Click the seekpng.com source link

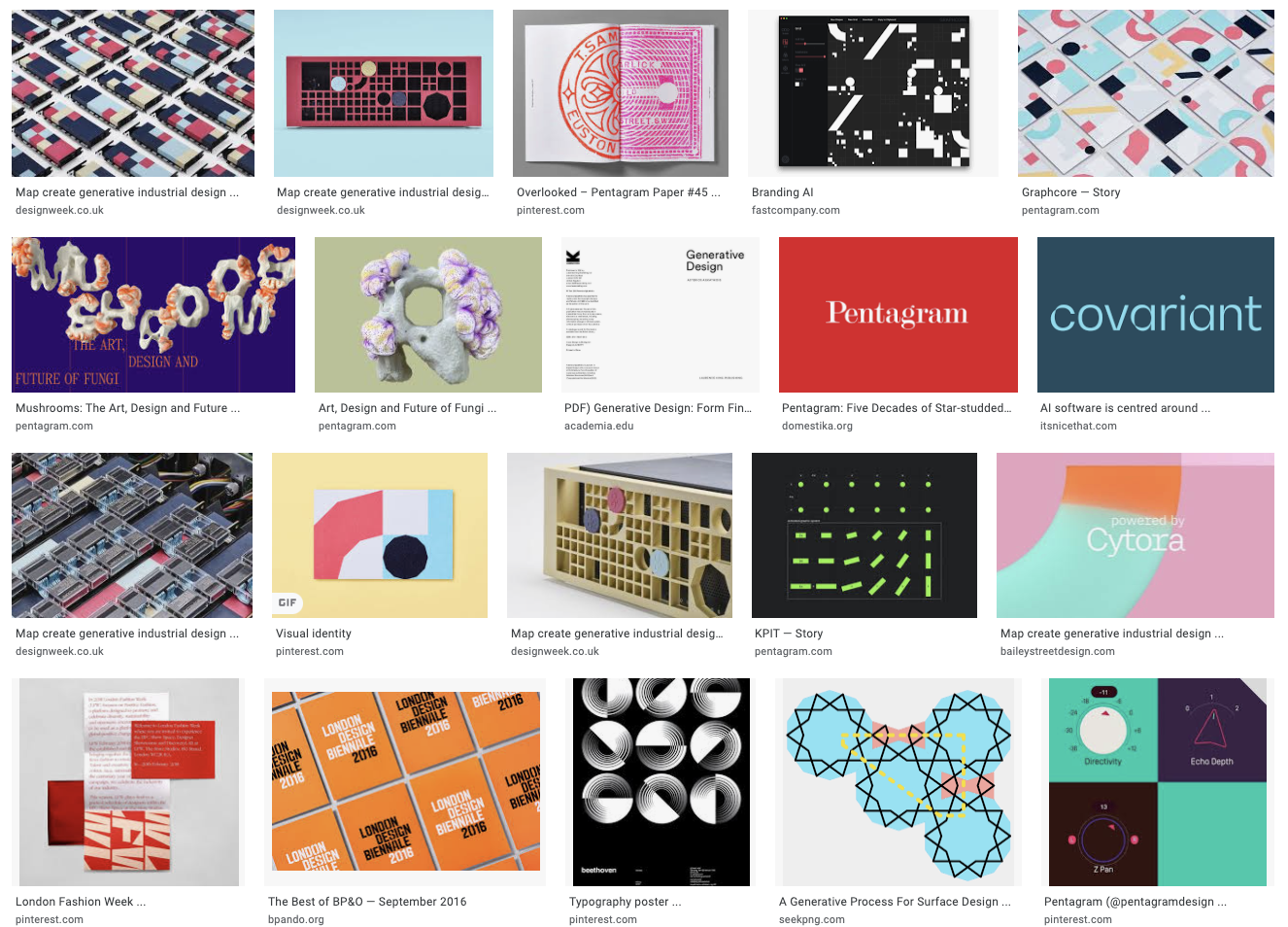pyautogui.click(x=812, y=919)
